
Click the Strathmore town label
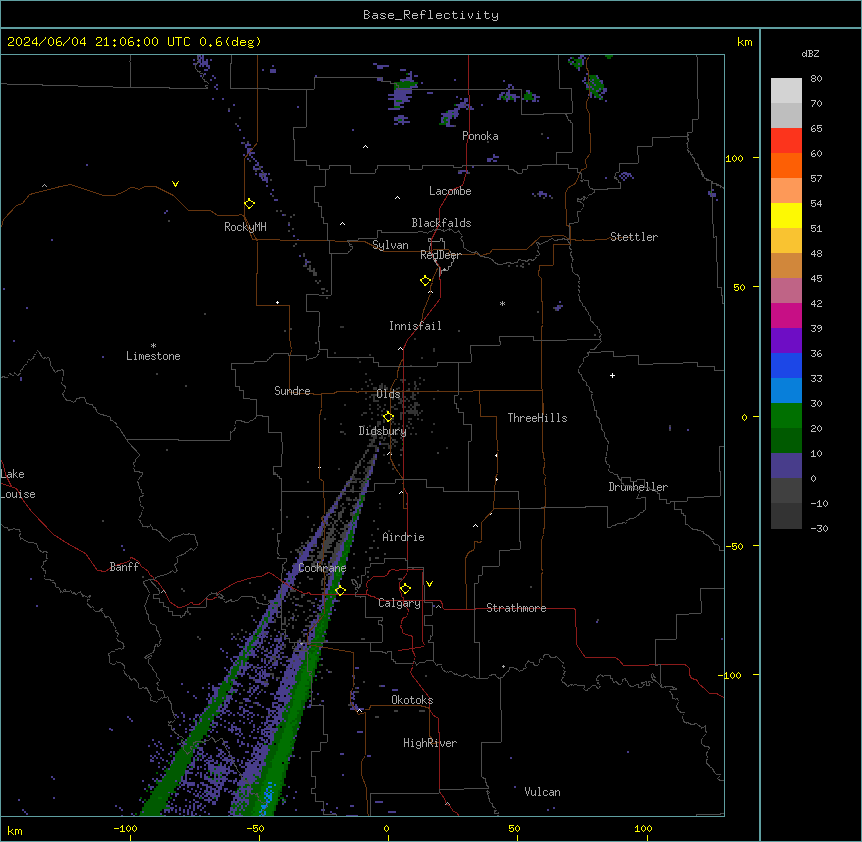pyautogui.click(x=516, y=608)
